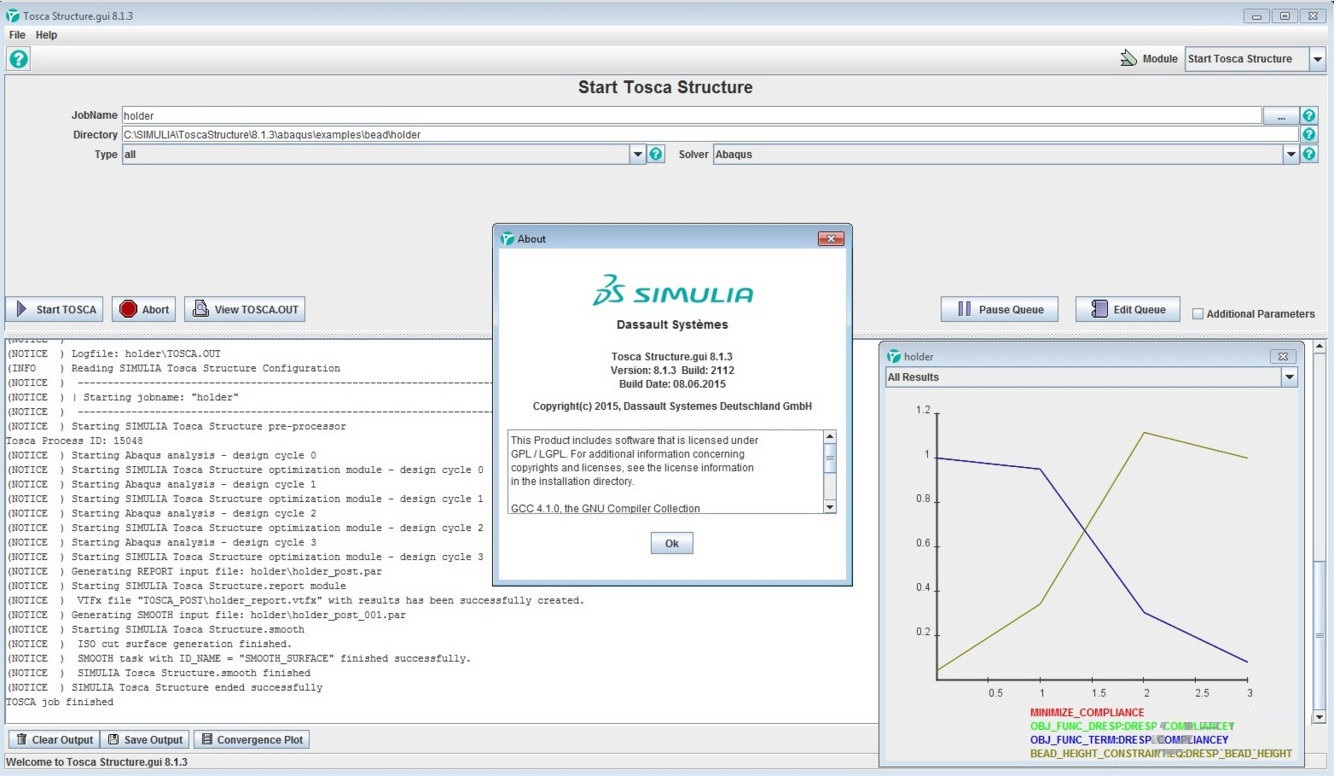Click the green help icon below File menu
Viewport: 1336px width, 776px height.
(x=18, y=59)
